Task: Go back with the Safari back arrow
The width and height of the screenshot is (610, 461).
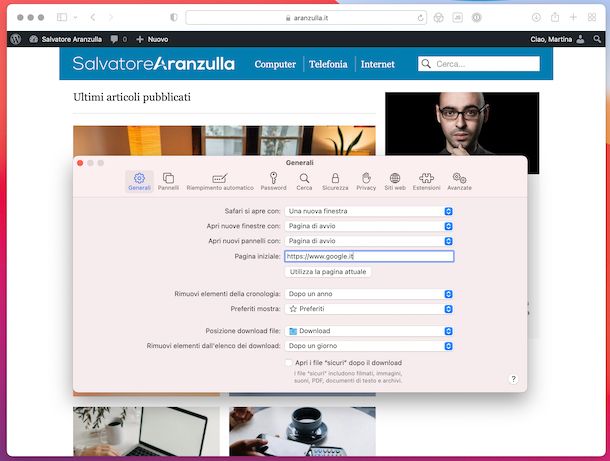Action: pyautogui.click(x=93, y=17)
